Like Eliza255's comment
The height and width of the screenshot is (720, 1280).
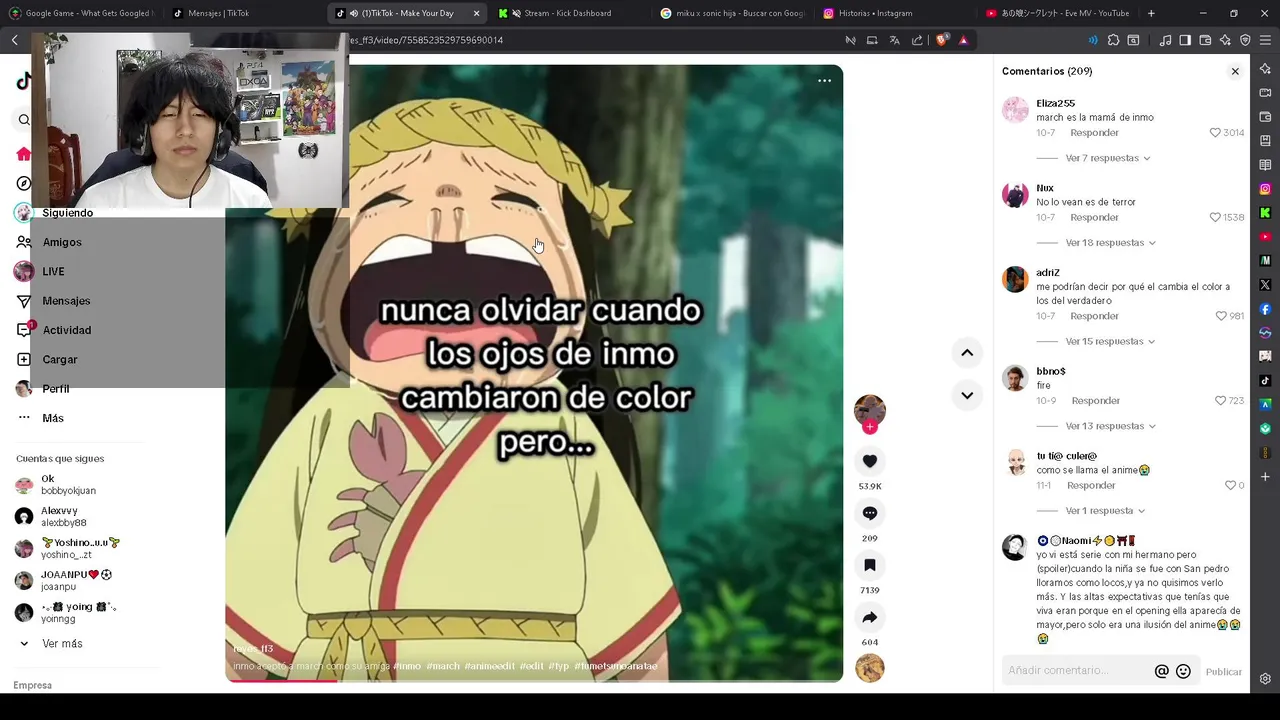pos(1215,133)
